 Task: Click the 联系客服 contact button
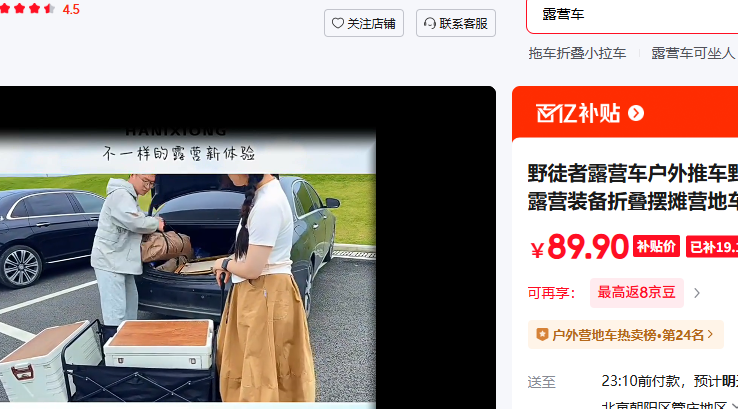(x=456, y=23)
